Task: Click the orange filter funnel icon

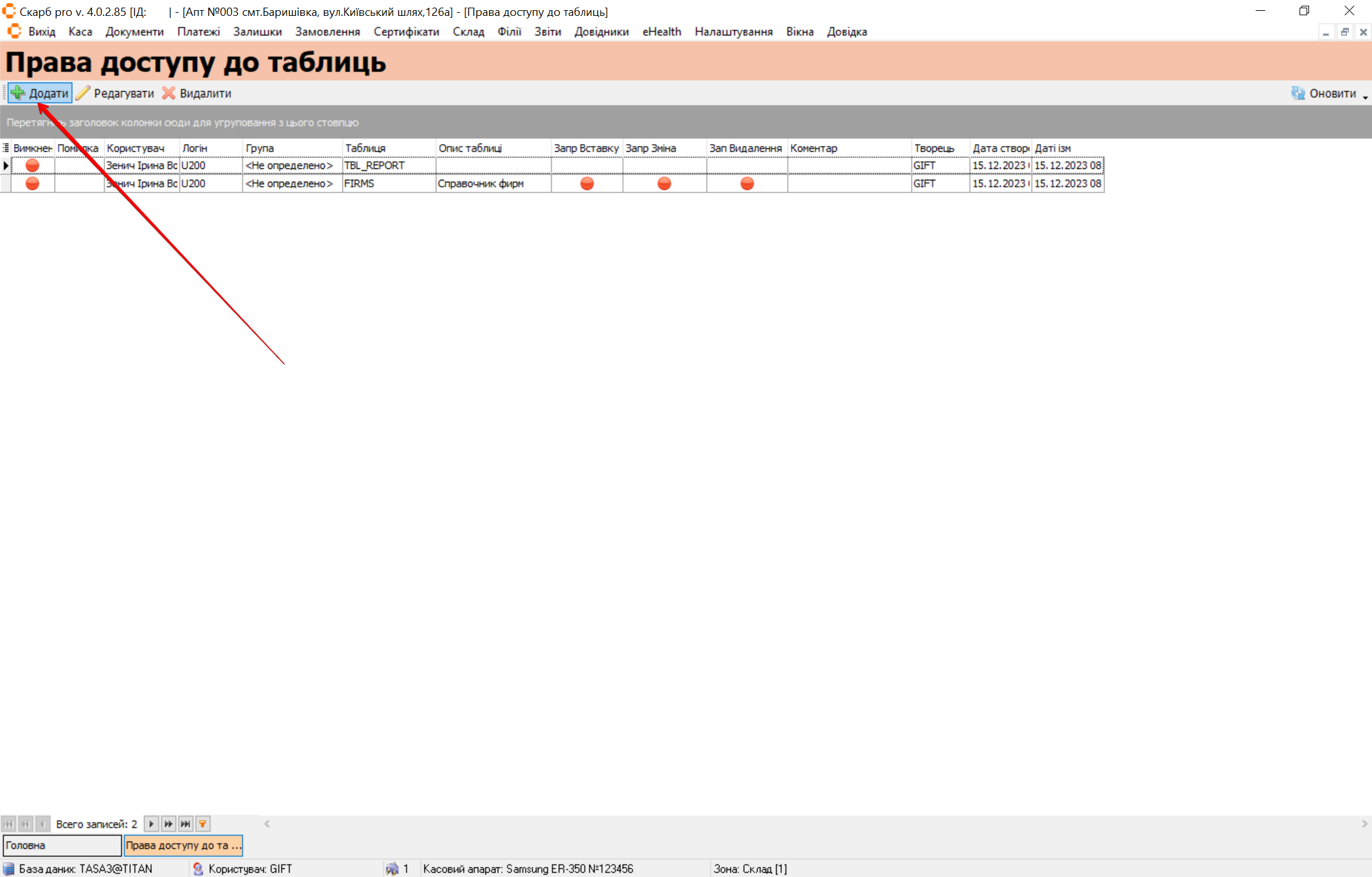Action: 203,824
